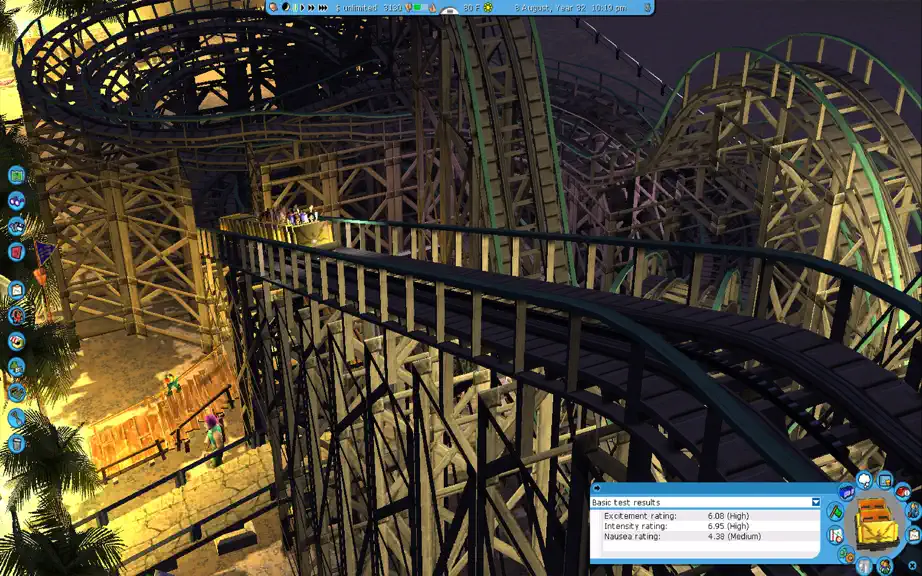Click the 'Excitement rating:' label
This screenshot has width=922, height=576.
[640, 516]
